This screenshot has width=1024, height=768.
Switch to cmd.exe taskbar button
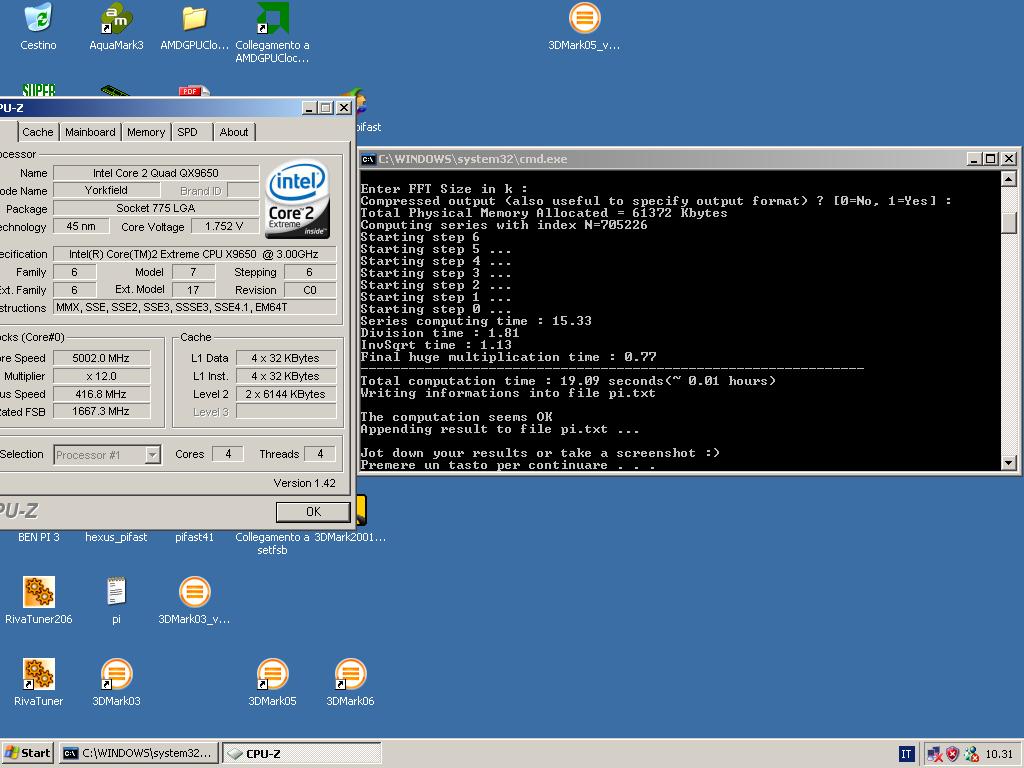coord(138,754)
